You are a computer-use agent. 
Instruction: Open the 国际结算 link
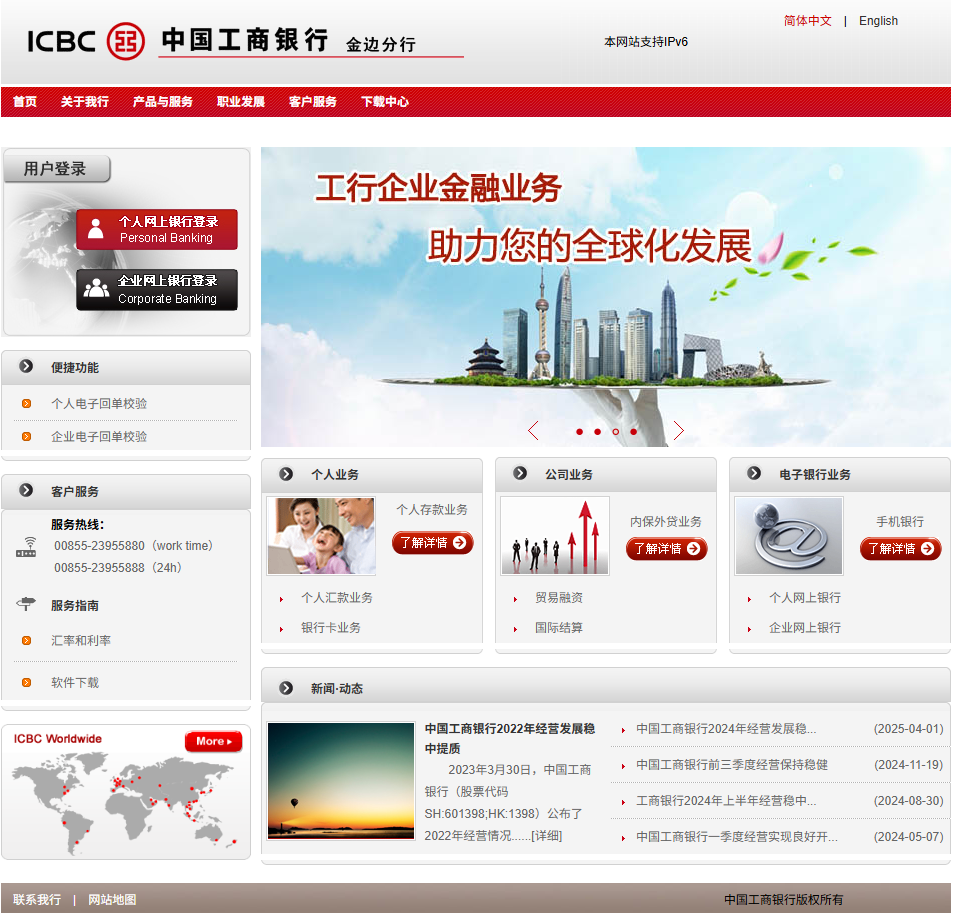coord(559,628)
